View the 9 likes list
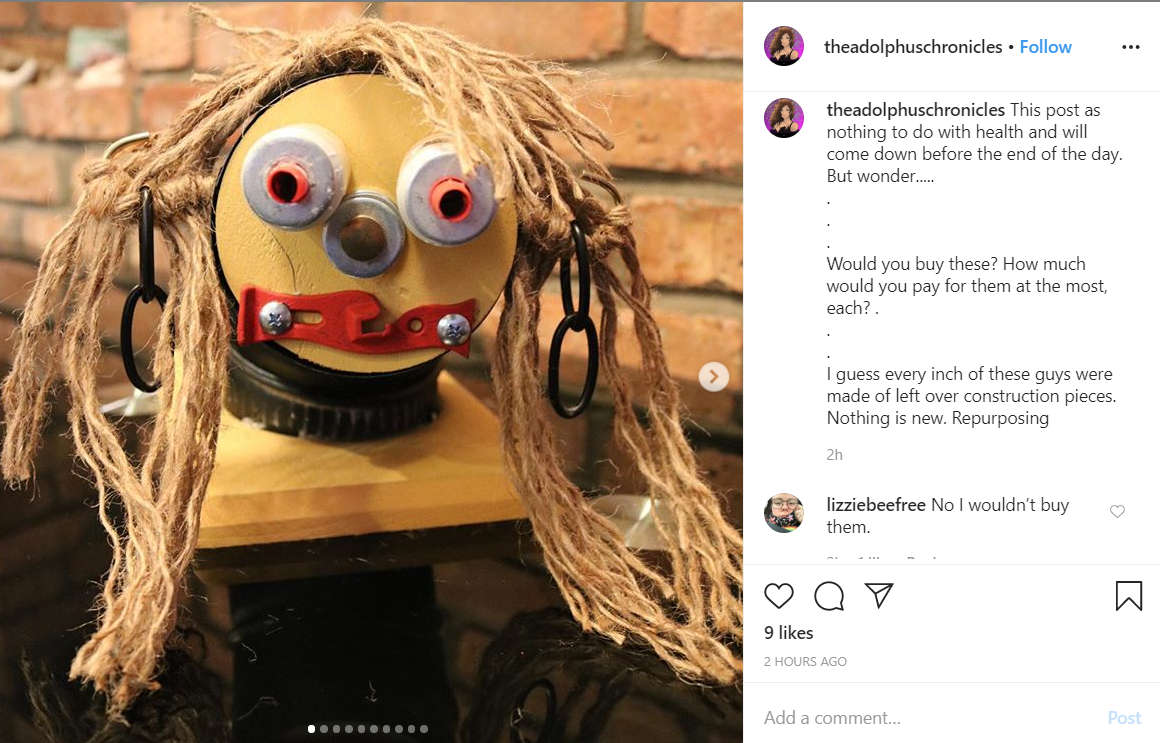Viewport: 1160px width, 743px height. tap(789, 633)
